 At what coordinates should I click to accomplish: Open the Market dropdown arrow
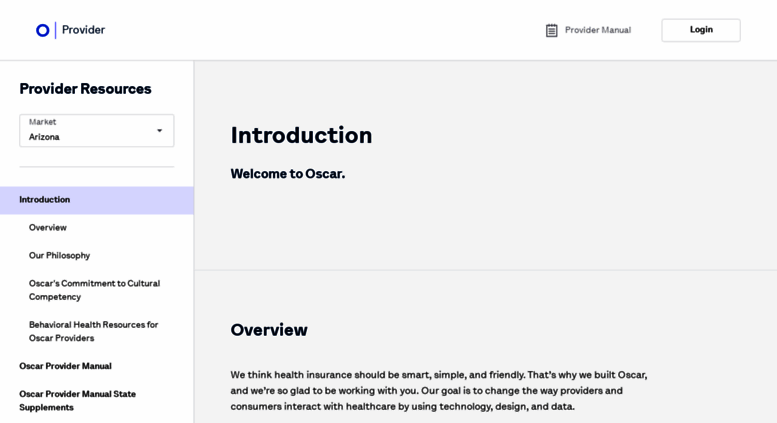[x=159, y=131]
